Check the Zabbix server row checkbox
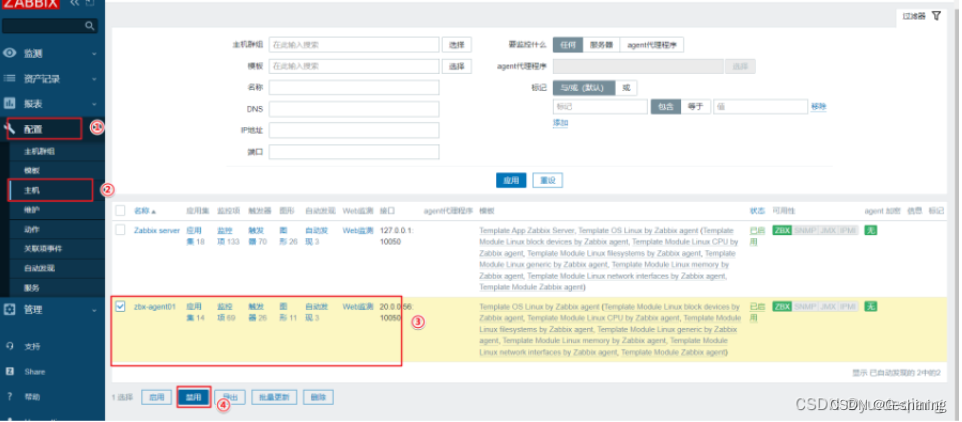 (120, 230)
